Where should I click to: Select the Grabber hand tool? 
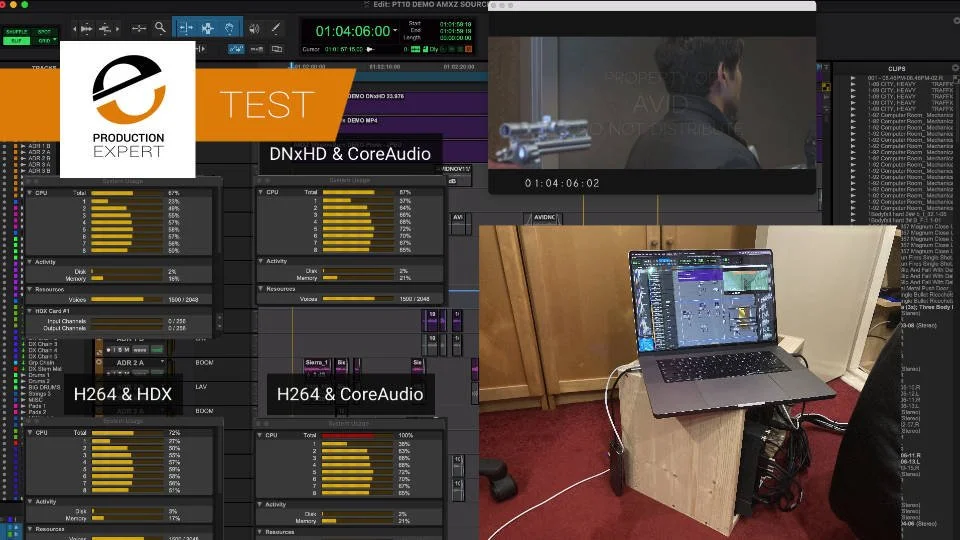pyautogui.click(x=230, y=28)
